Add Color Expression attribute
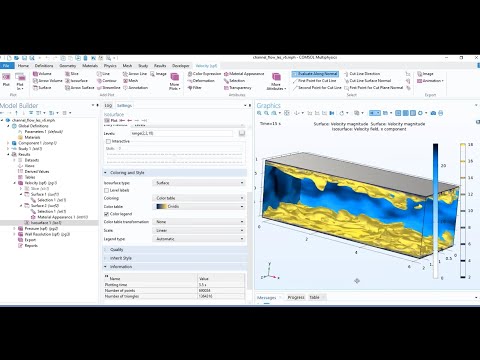The height and width of the screenshot is (360, 480). click(204, 74)
